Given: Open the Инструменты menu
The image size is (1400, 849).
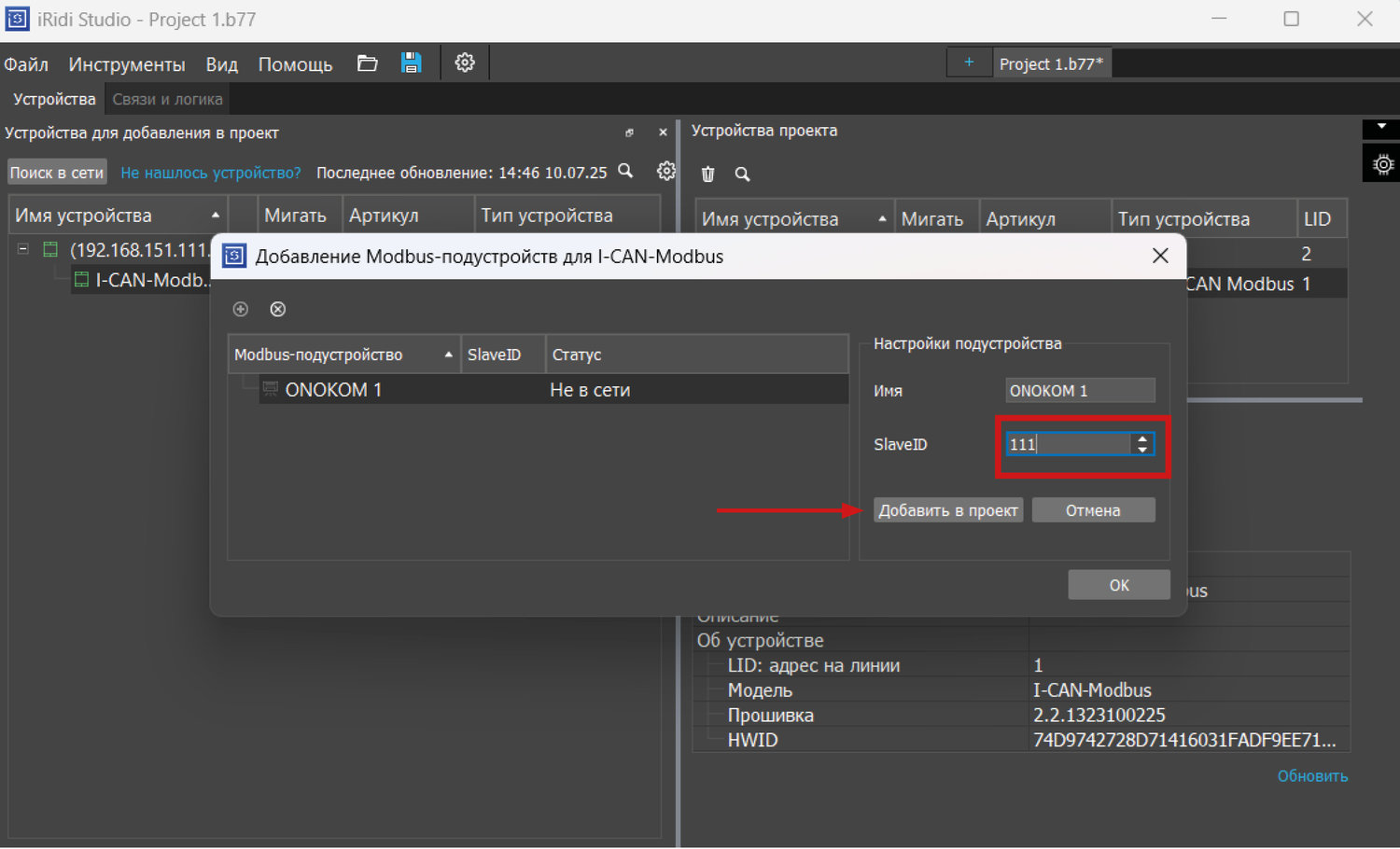Looking at the screenshot, I should 126,64.
